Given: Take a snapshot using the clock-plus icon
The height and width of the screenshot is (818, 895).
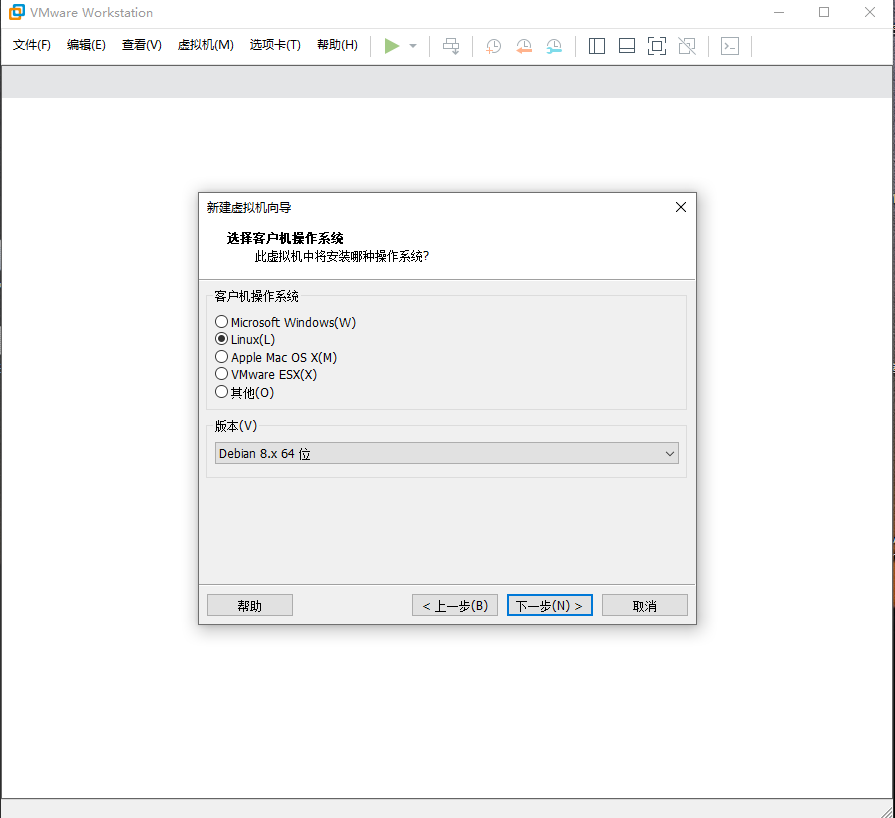Looking at the screenshot, I should click(x=493, y=46).
